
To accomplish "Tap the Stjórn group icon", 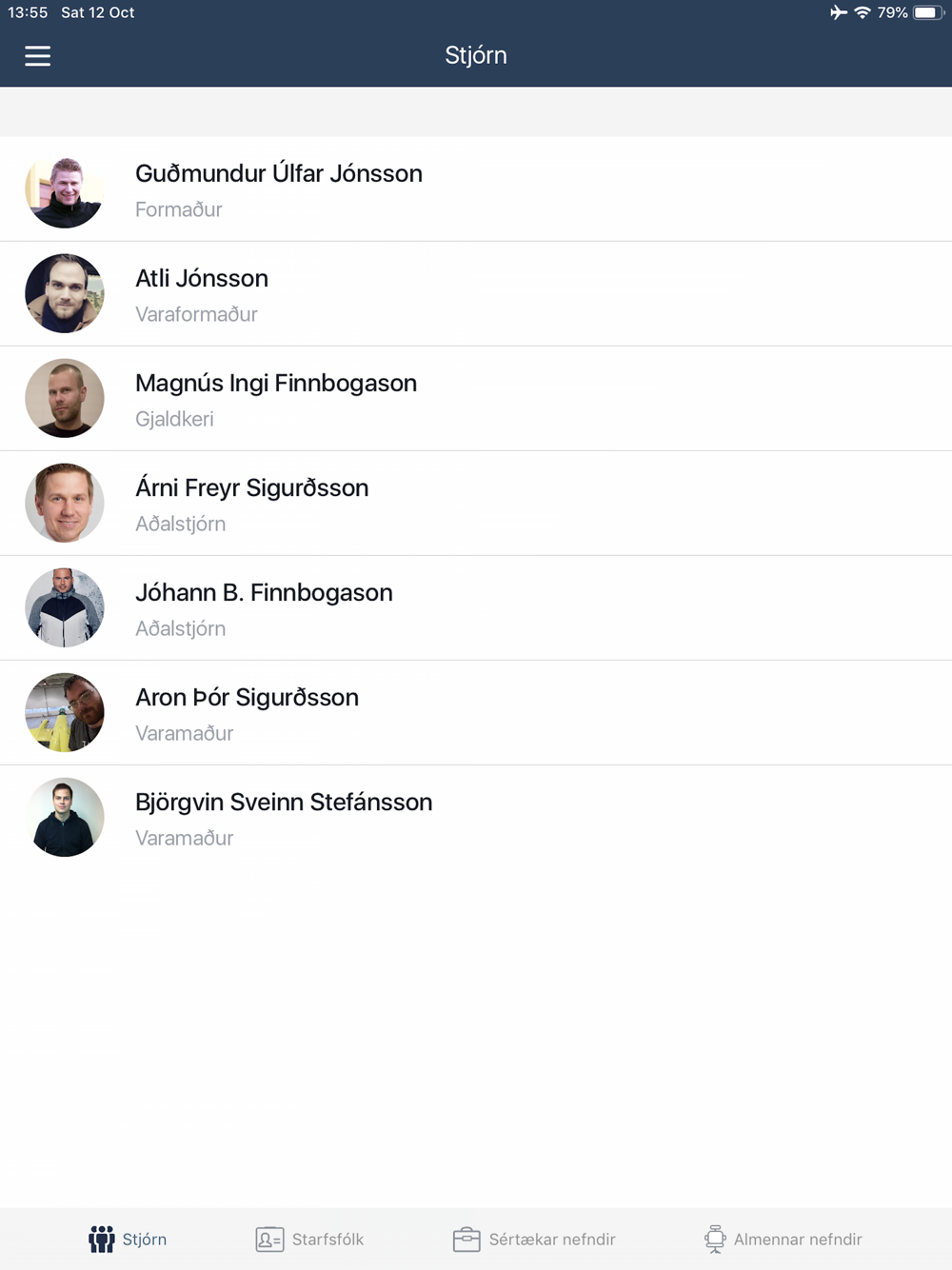I will tap(102, 1239).
